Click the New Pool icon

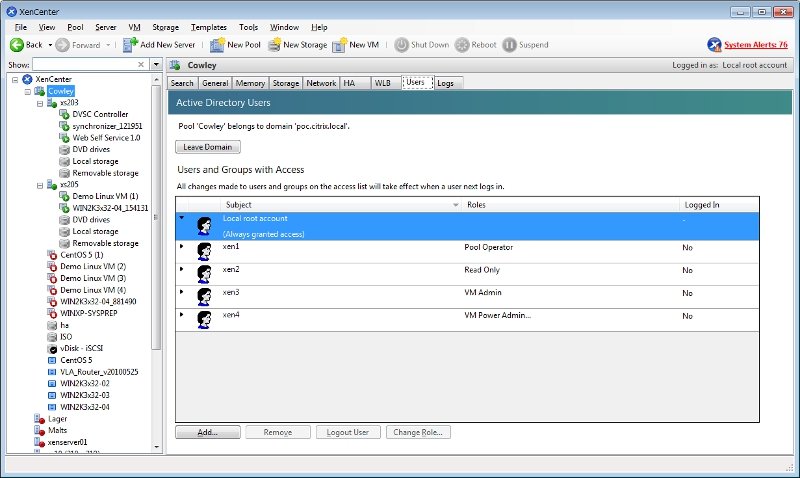tap(217, 45)
